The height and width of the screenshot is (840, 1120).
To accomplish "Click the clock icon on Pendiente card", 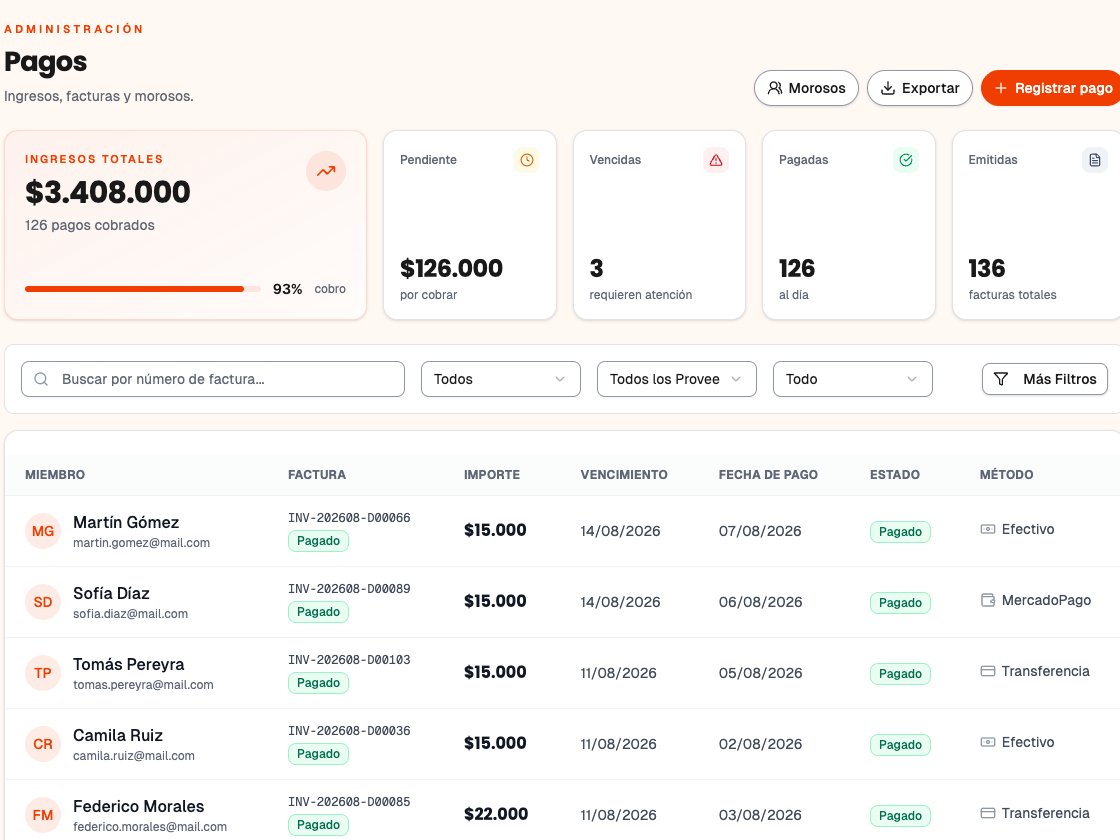I will 526,160.
